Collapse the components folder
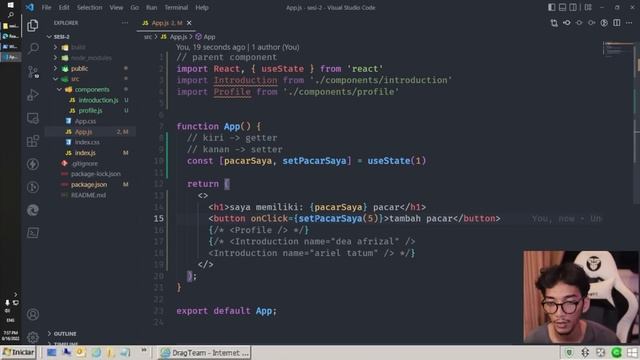 click(x=92, y=89)
